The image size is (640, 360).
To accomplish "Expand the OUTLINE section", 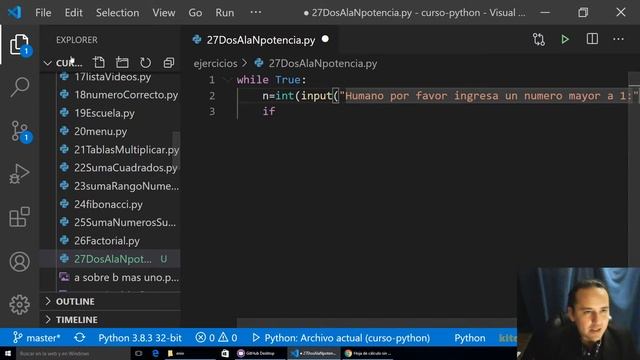I will (75, 301).
